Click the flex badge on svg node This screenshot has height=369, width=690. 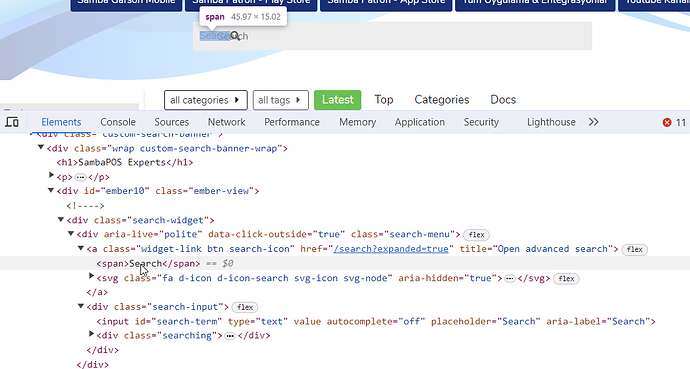[x=566, y=278]
